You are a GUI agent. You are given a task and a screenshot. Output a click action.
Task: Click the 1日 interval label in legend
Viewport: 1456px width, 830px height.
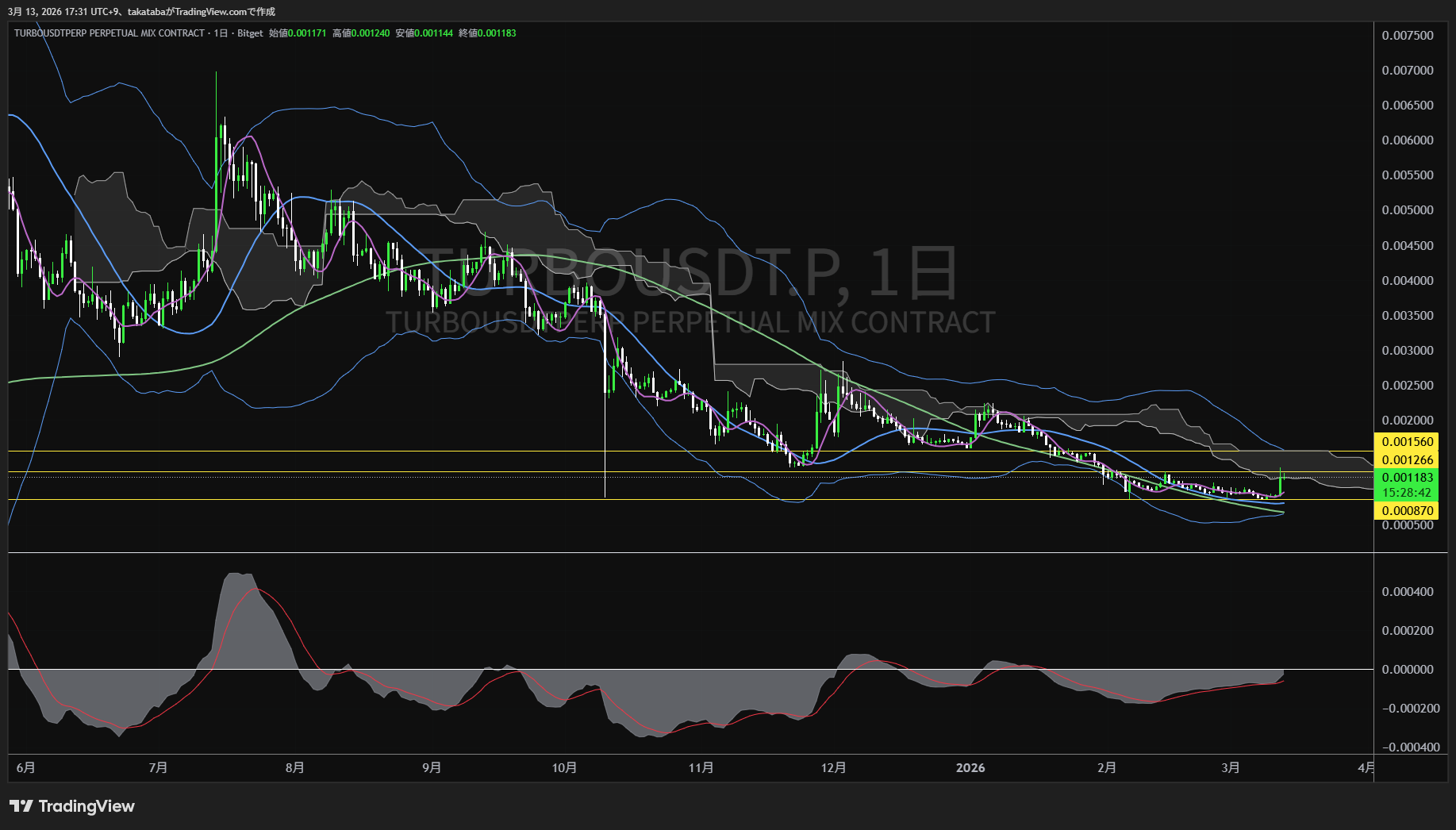(x=221, y=33)
